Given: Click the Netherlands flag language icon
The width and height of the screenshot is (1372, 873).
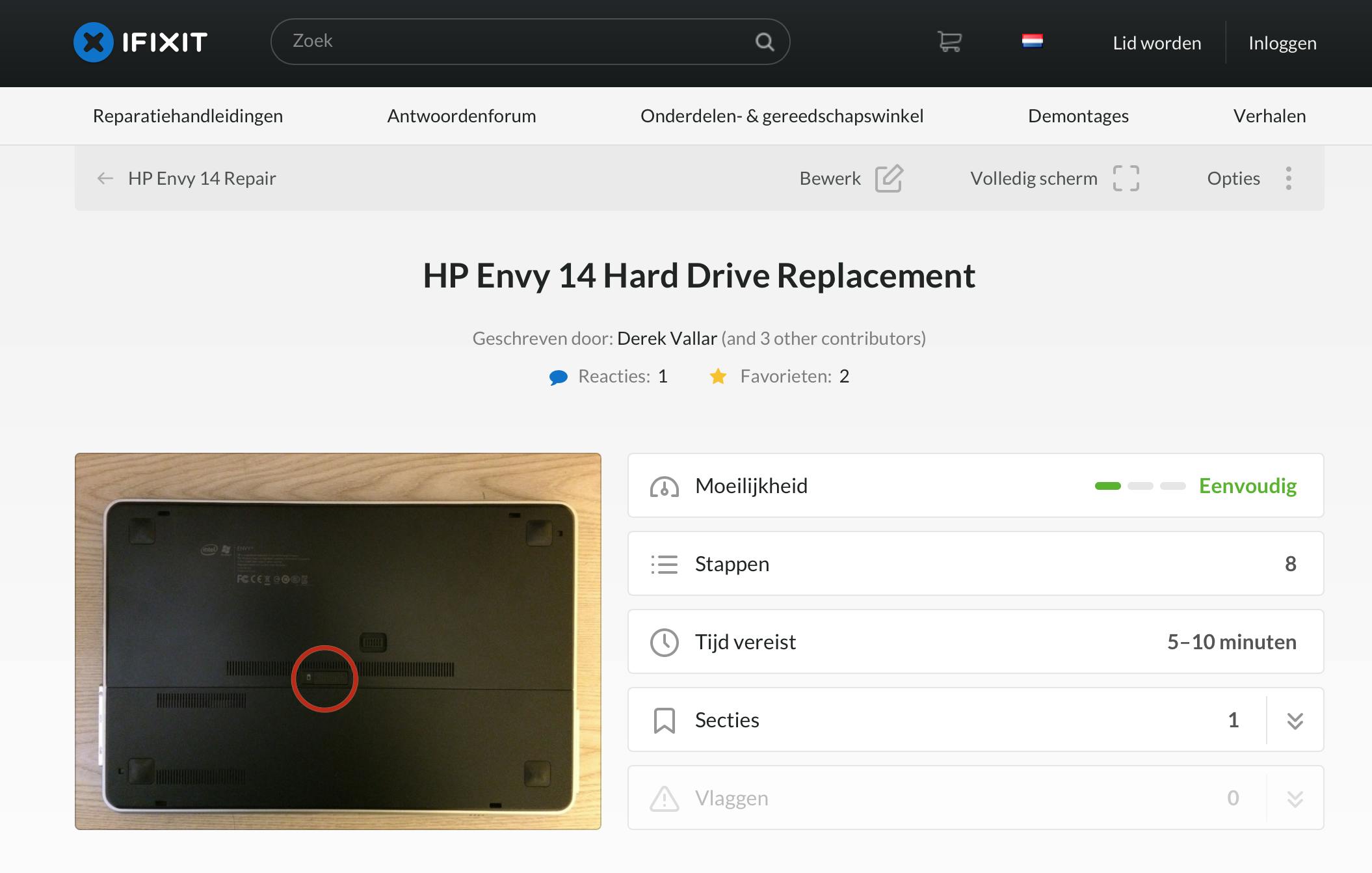Looking at the screenshot, I should [x=1032, y=41].
